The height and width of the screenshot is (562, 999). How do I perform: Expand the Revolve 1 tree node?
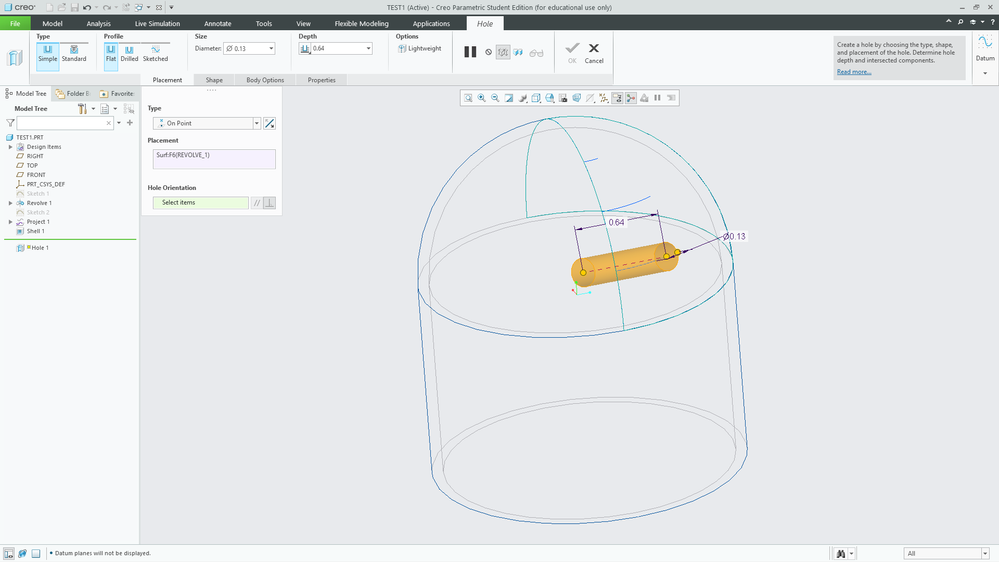10,203
